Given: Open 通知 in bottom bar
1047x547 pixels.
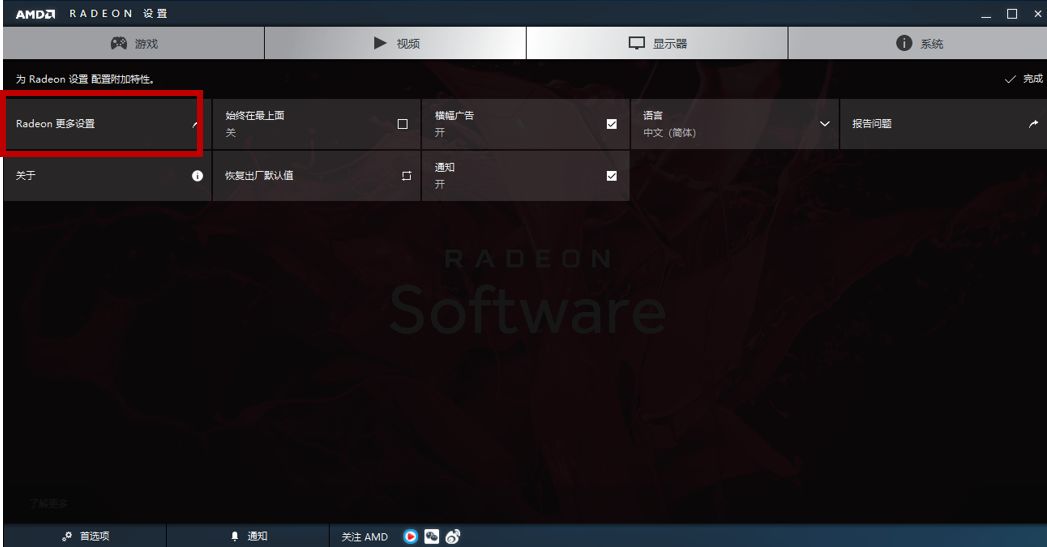Looking at the screenshot, I should [248, 536].
